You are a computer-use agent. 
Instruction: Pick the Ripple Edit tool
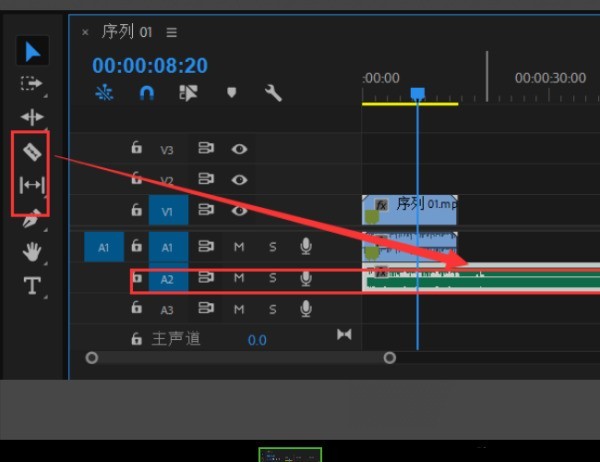[x=32, y=117]
